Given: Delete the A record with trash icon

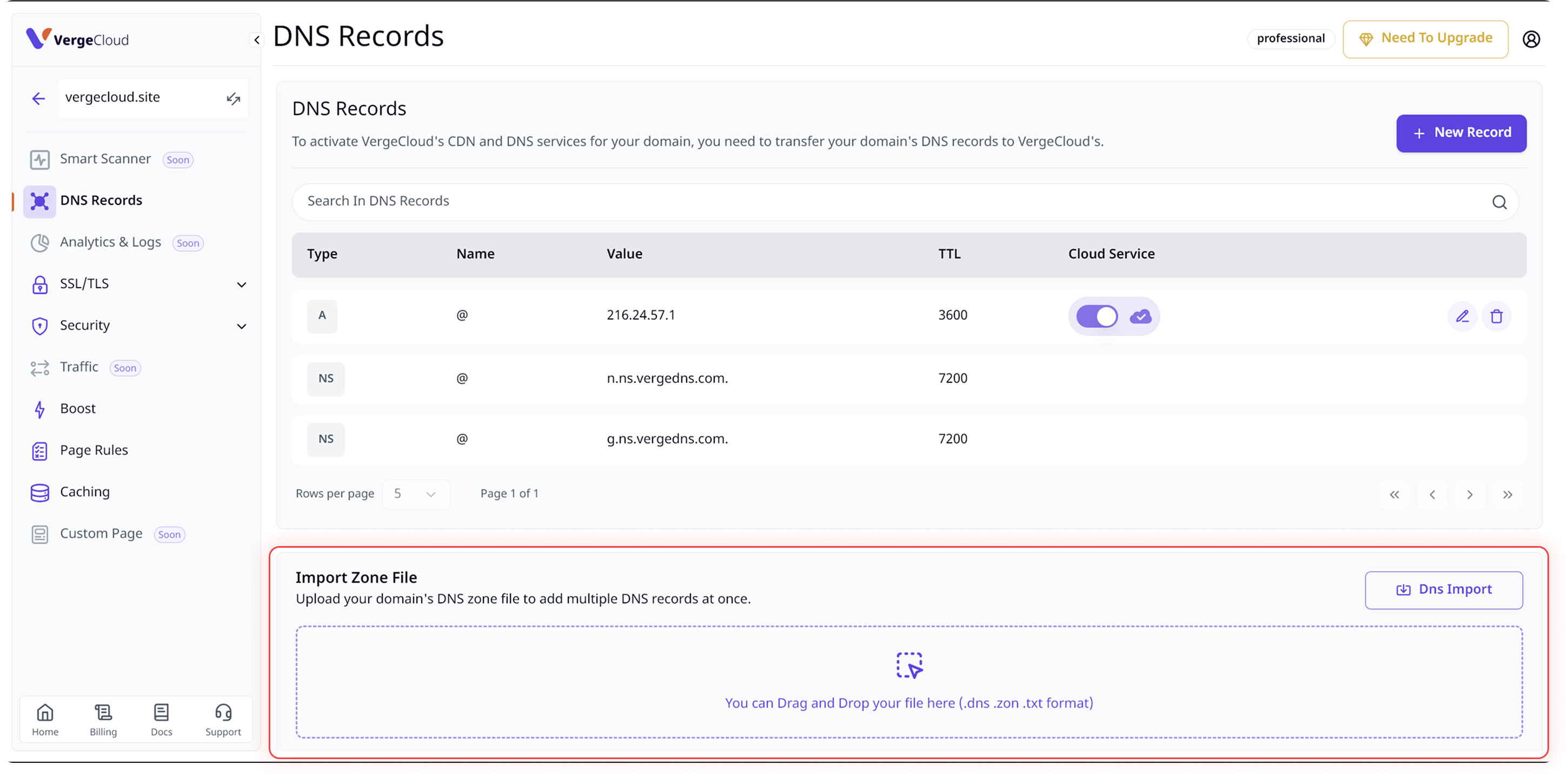Looking at the screenshot, I should (1496, 316).
